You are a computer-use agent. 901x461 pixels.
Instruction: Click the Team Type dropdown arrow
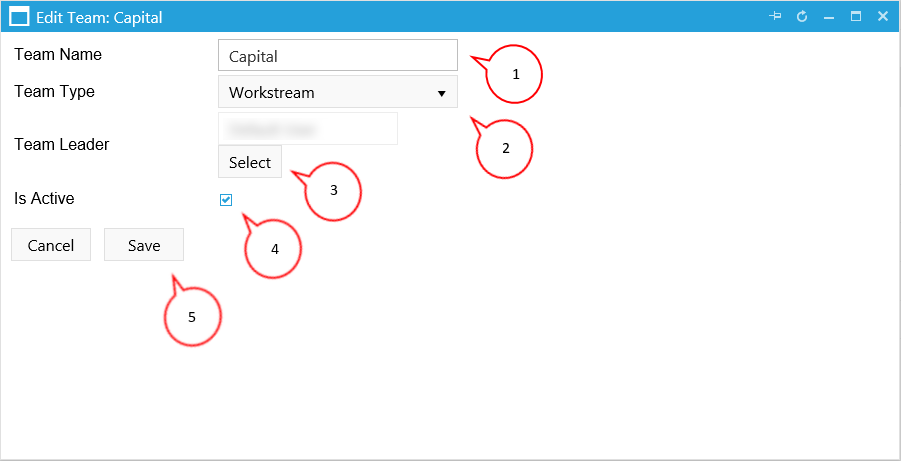[441, 93]
